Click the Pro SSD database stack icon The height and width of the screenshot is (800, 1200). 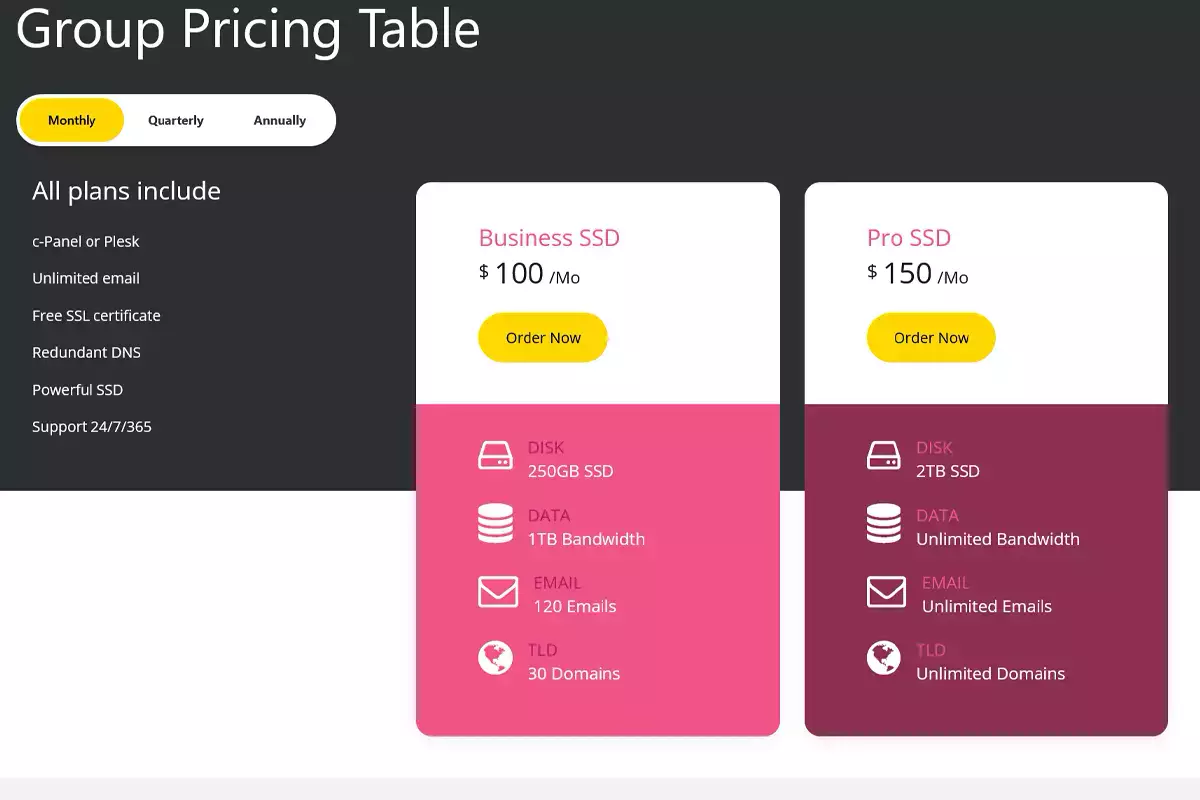point(883,524)
